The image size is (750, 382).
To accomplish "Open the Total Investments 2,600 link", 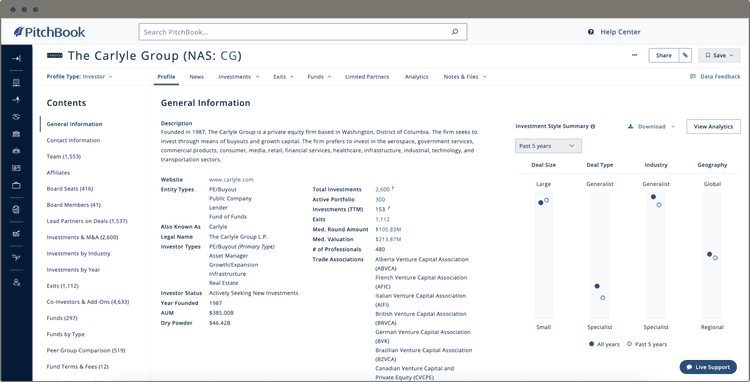I will (x=383, y=189).
